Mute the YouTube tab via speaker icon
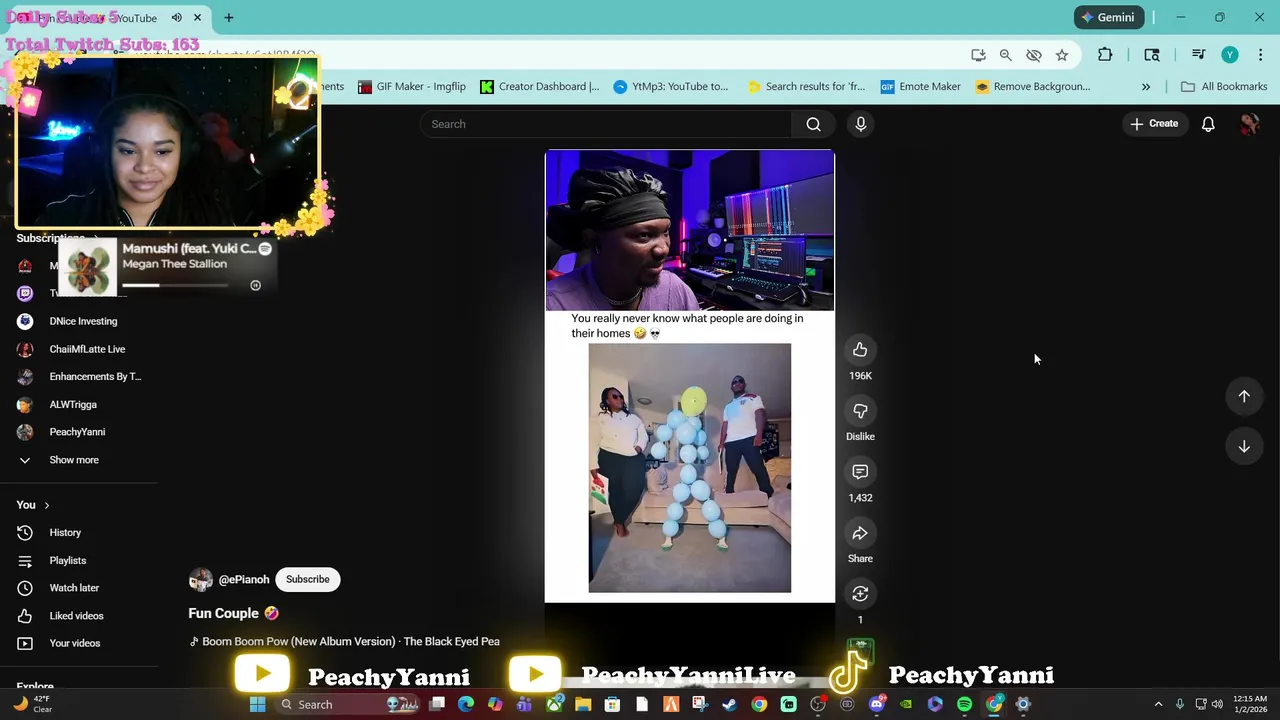The image size is (1280, 720). [x=177, y=18]
